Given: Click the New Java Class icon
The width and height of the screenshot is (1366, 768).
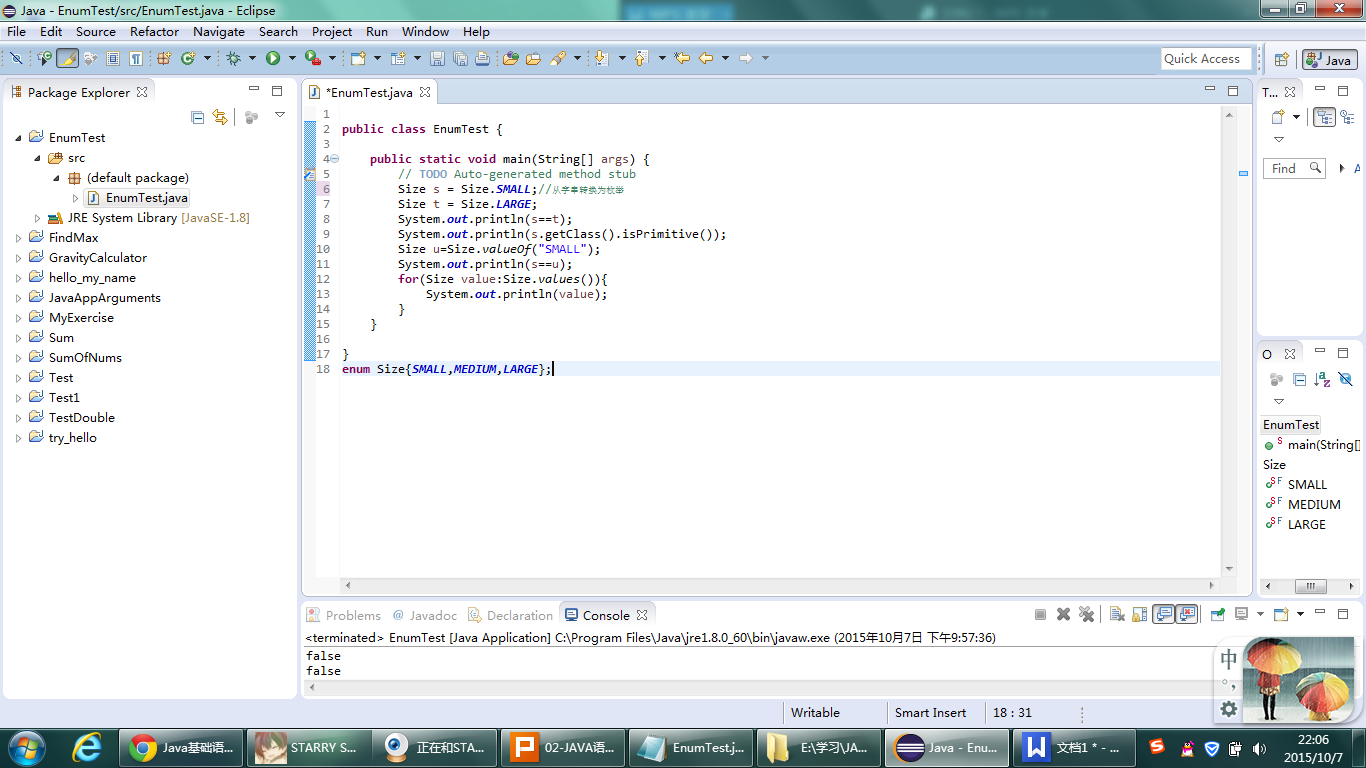Looking at the screenshot, I should pyautogui.click(x=187, y=58).
